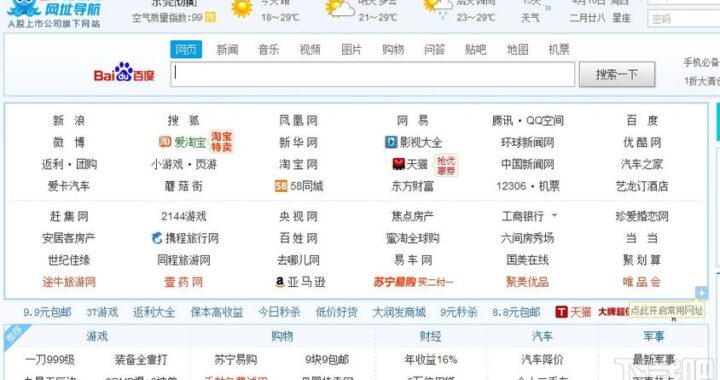
Task: Open the 珍爱婚恋网 link
Action: tap(642, 216)
